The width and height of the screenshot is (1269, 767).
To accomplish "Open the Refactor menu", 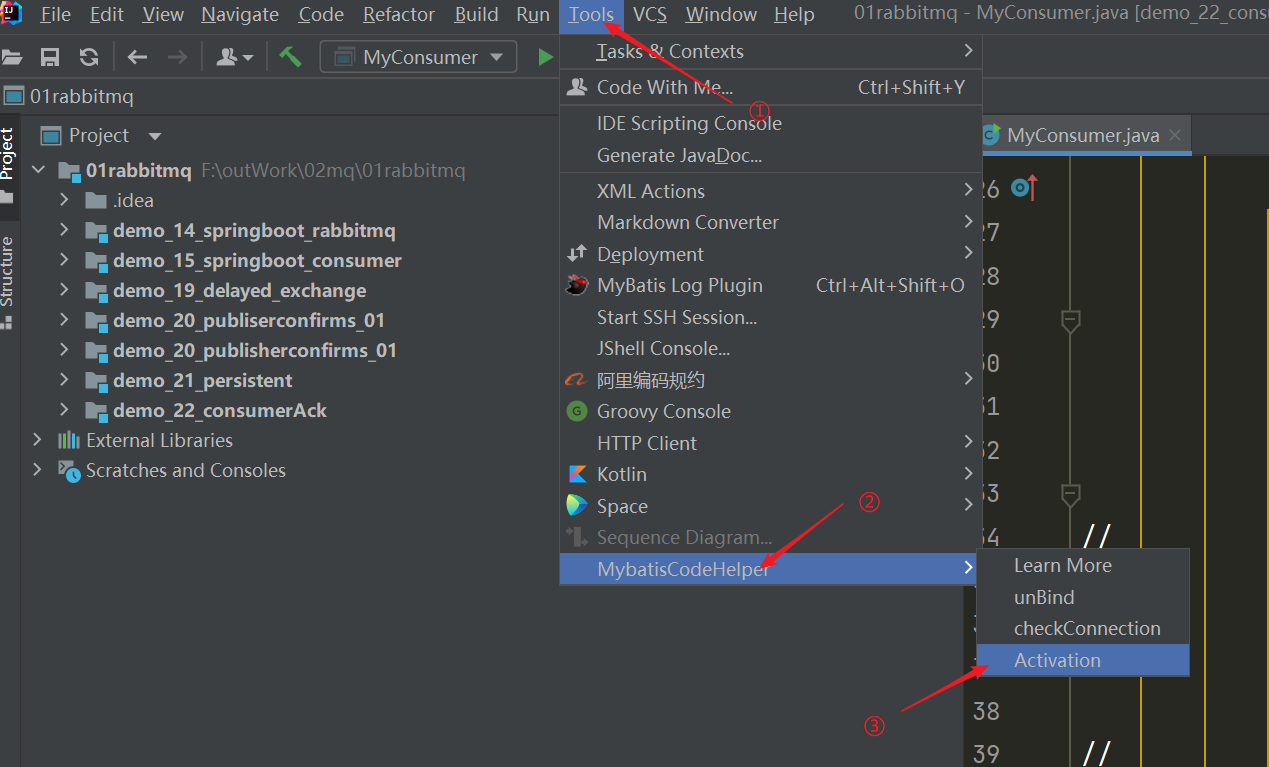I will tap(399, 14).
